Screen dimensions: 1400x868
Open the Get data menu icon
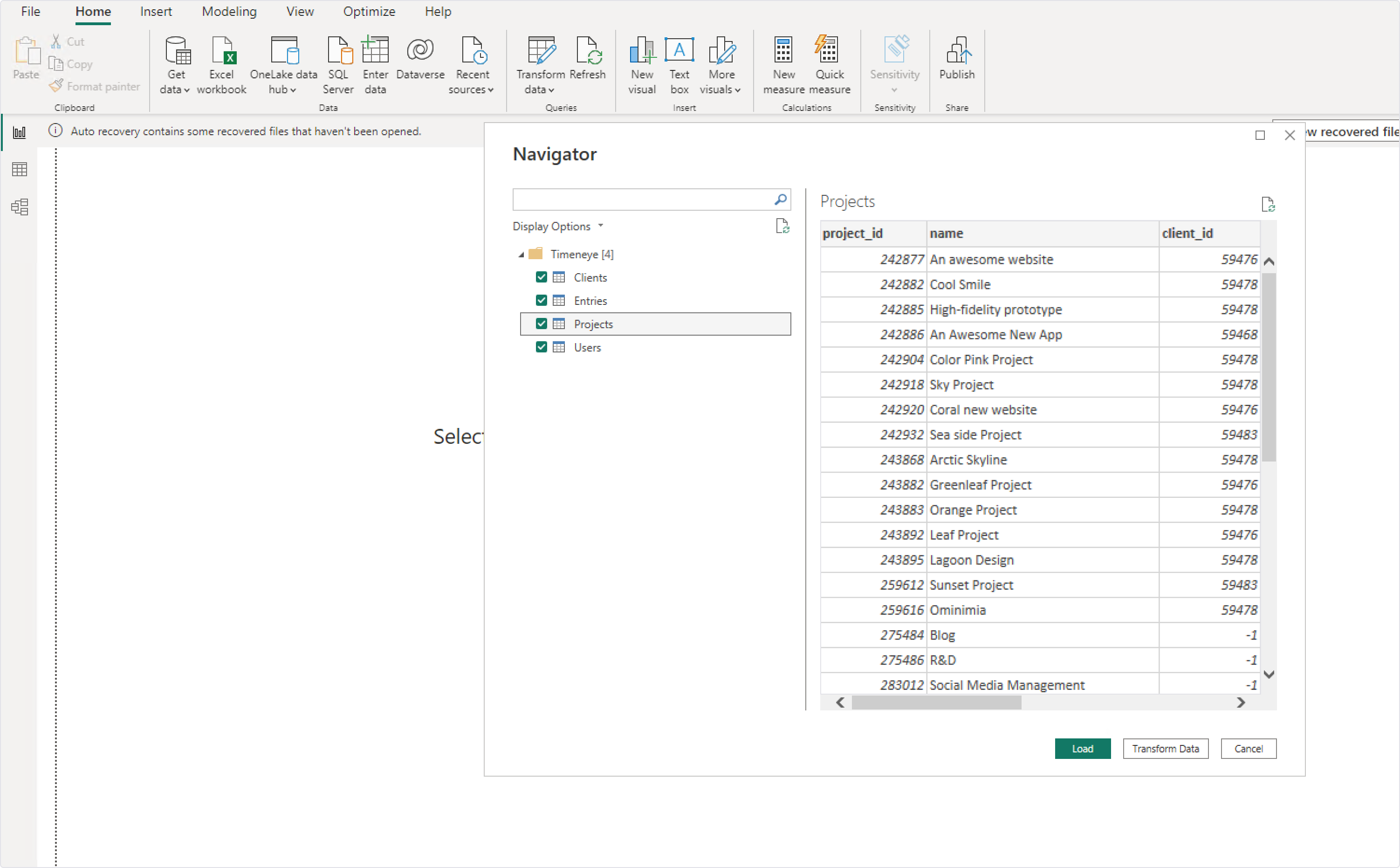click(177, 50)
